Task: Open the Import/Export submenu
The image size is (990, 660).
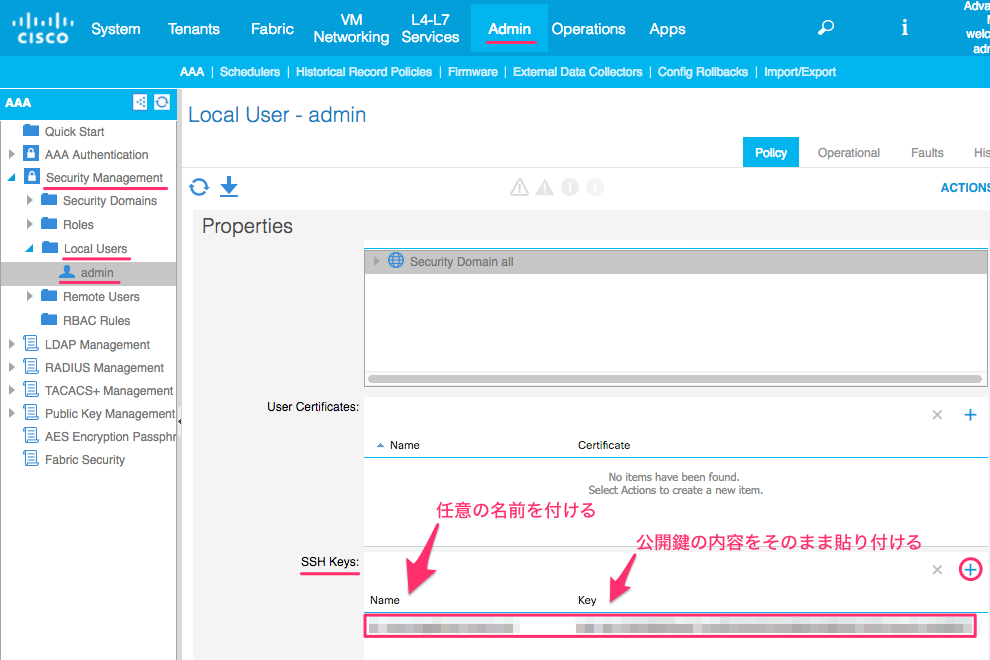Action: point(800,72)
